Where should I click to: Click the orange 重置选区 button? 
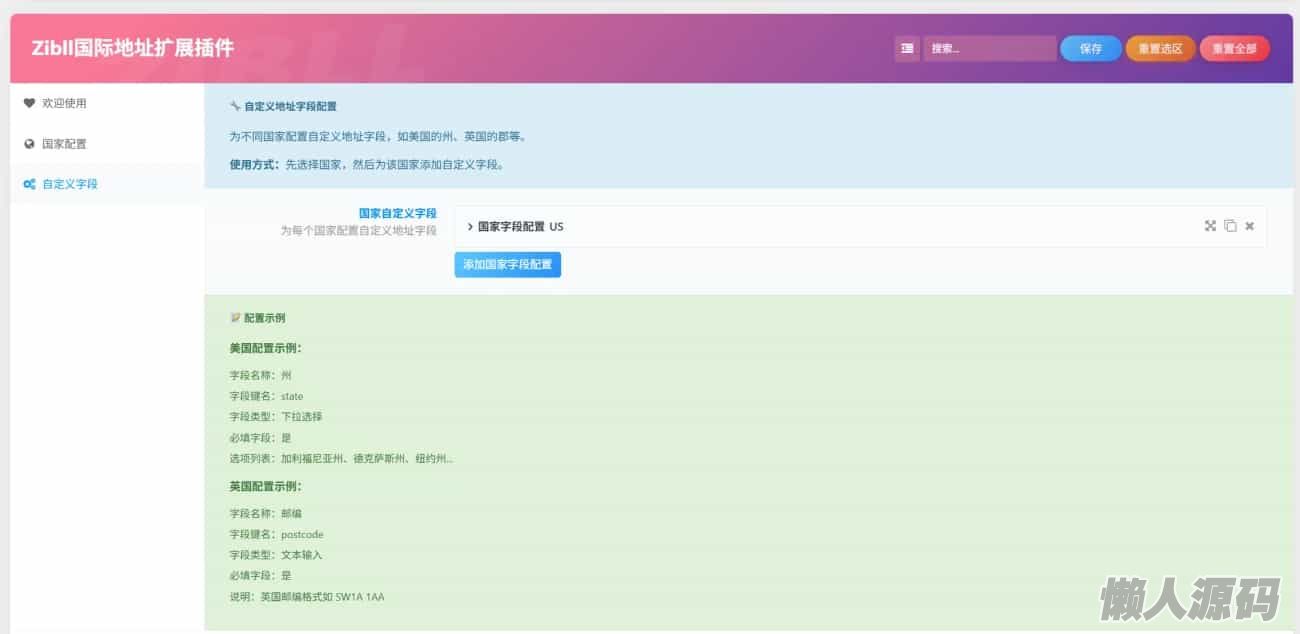[1160, 48]
